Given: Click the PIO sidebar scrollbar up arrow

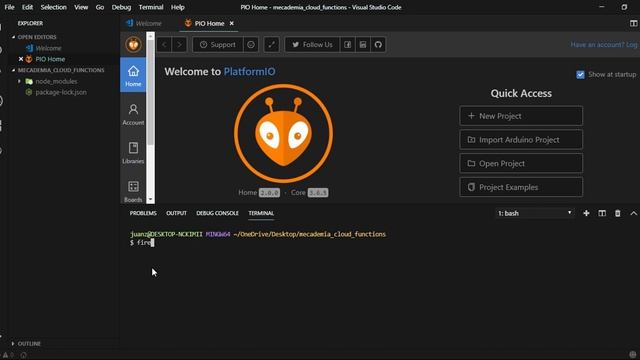Looking at the screenshot, I should (x=150, y=36).
